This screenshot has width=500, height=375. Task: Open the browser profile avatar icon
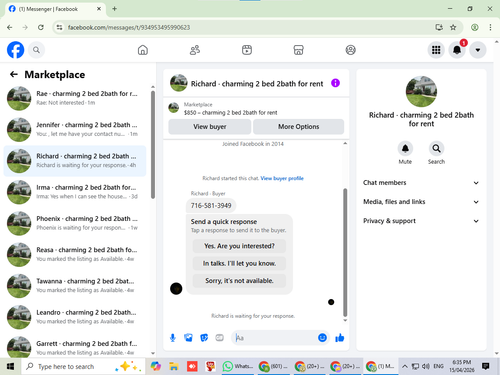point(475,27)
